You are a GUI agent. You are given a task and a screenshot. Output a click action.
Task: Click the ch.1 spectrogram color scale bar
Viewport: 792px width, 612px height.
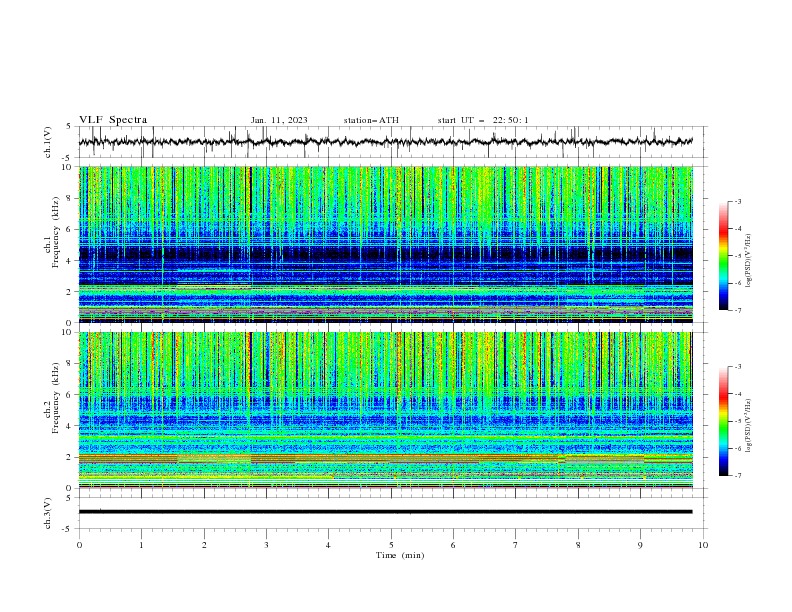[723, 256]
